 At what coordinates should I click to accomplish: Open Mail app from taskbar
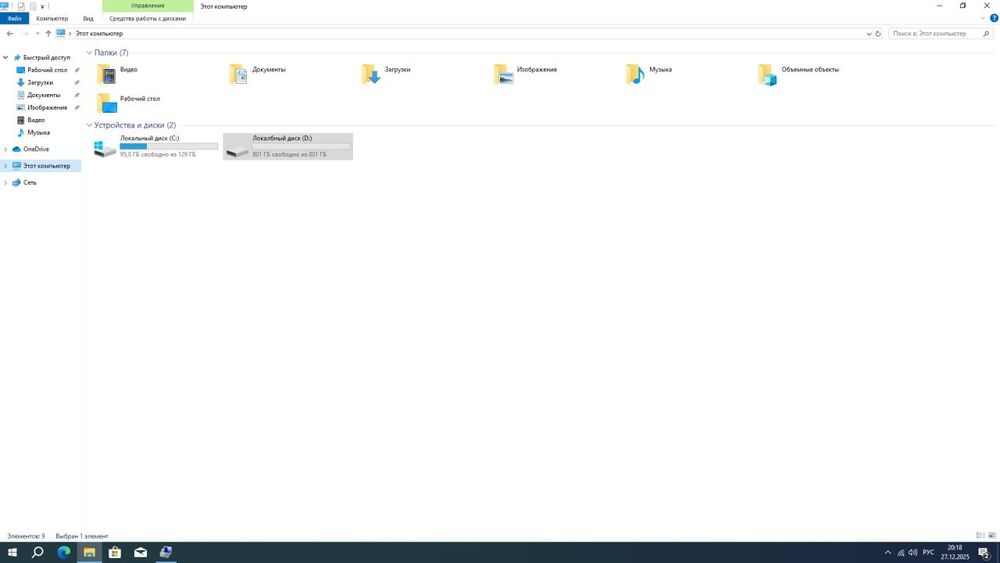(x=140, y=552)
